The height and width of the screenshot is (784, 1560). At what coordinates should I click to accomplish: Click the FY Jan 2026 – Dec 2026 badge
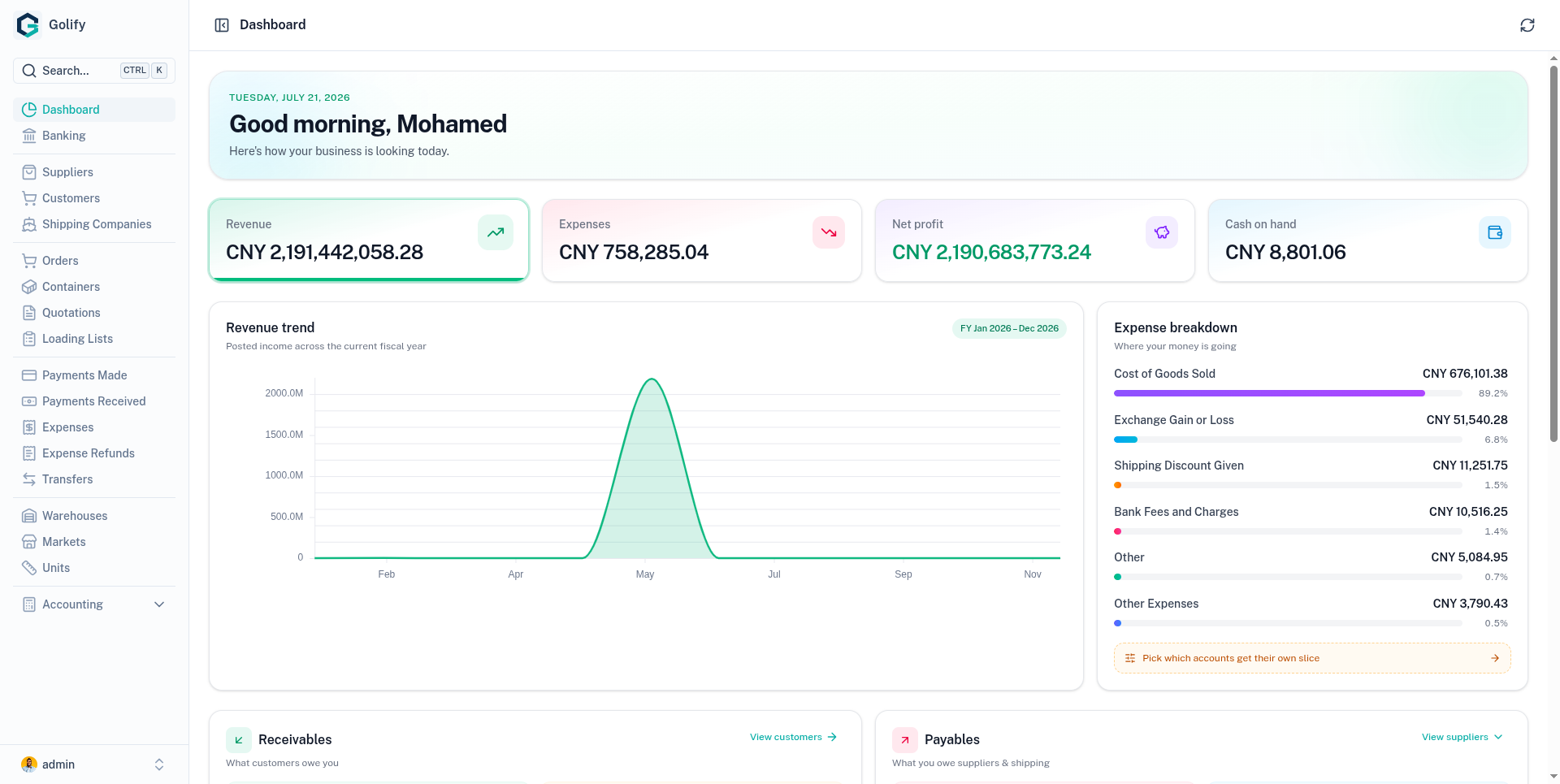coord(1009,328)
